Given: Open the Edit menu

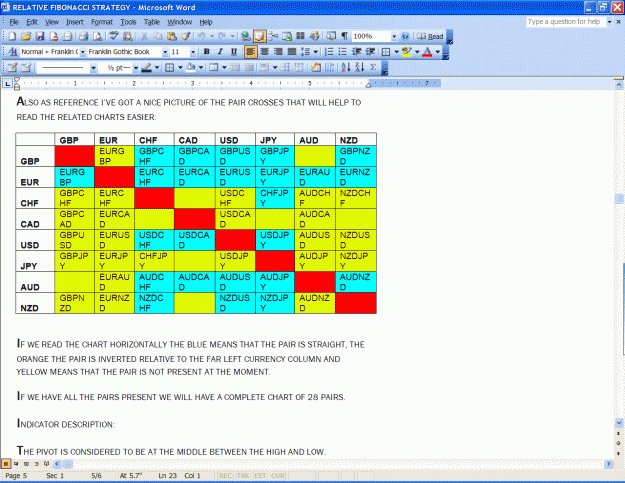Looking at the screenshot, I should point(32,22).
